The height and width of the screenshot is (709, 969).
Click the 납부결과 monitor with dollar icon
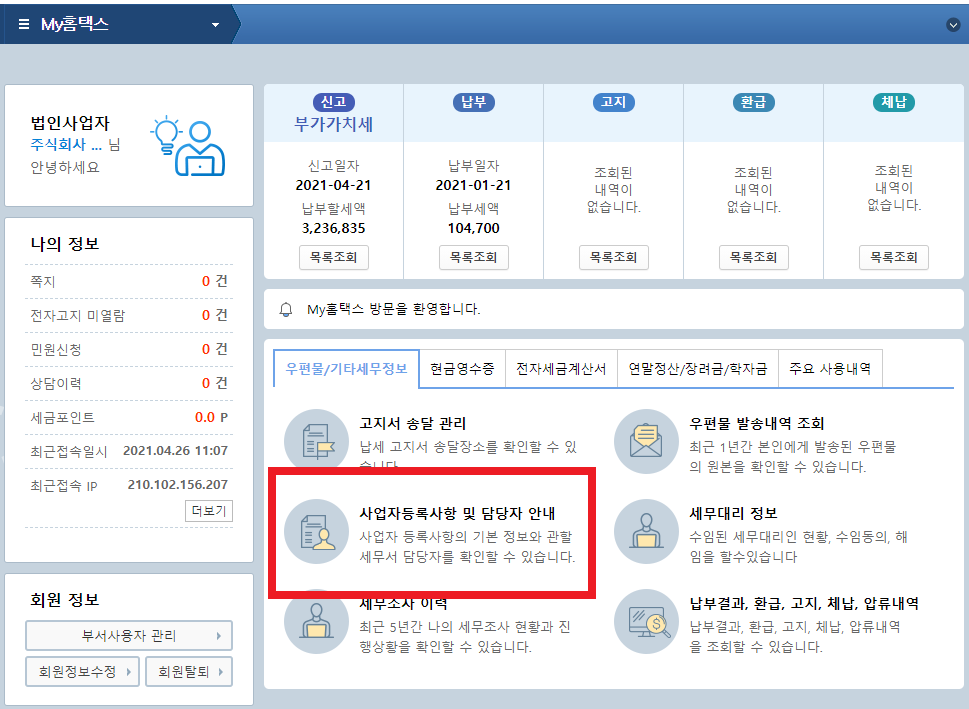tap(646, 621)
